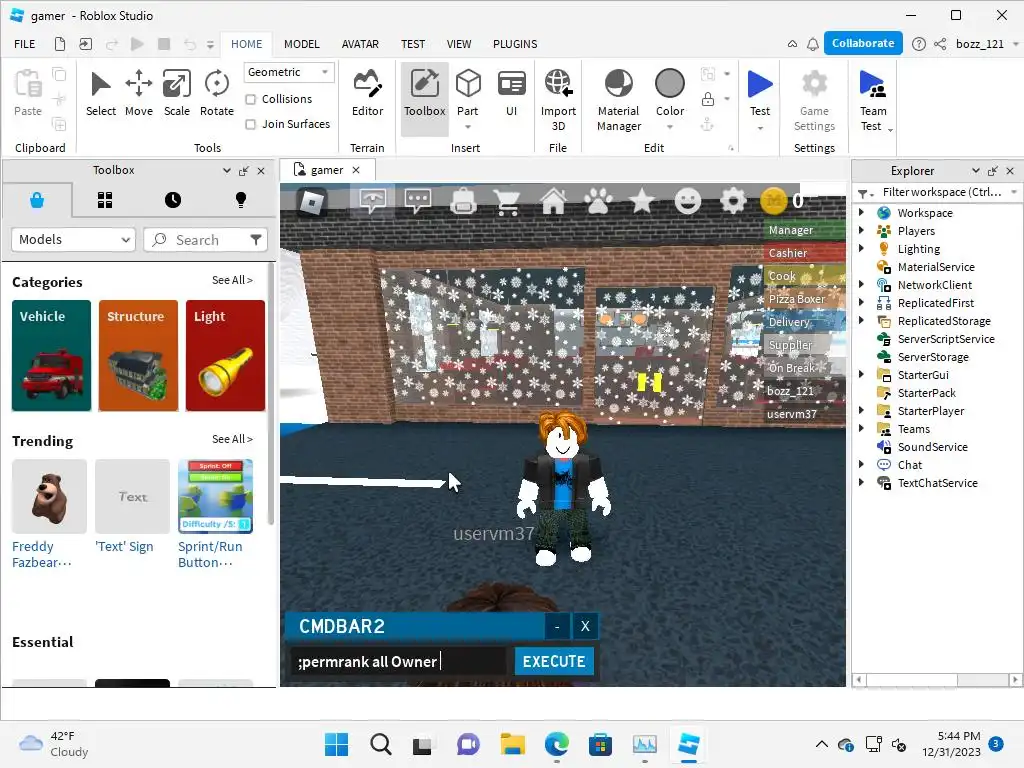Select the Cashier team entry

[804, 253]
